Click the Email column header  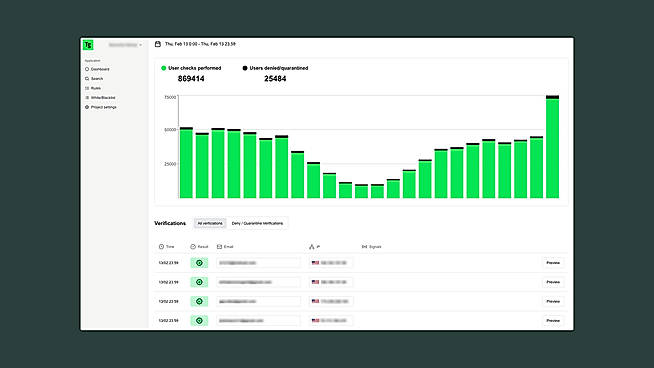click(225, 247)
